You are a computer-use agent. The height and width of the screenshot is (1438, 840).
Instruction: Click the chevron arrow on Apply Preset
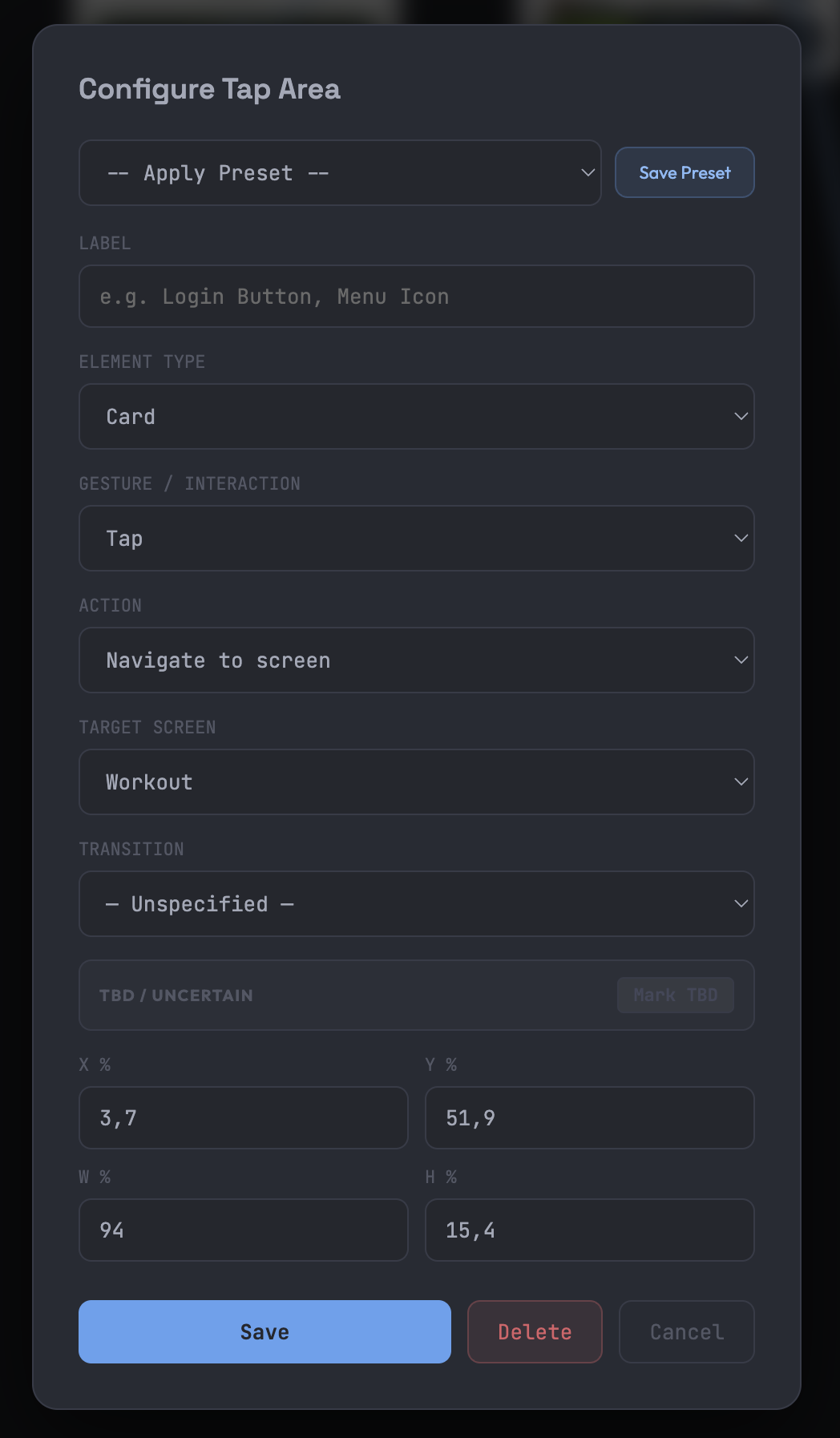588,173
